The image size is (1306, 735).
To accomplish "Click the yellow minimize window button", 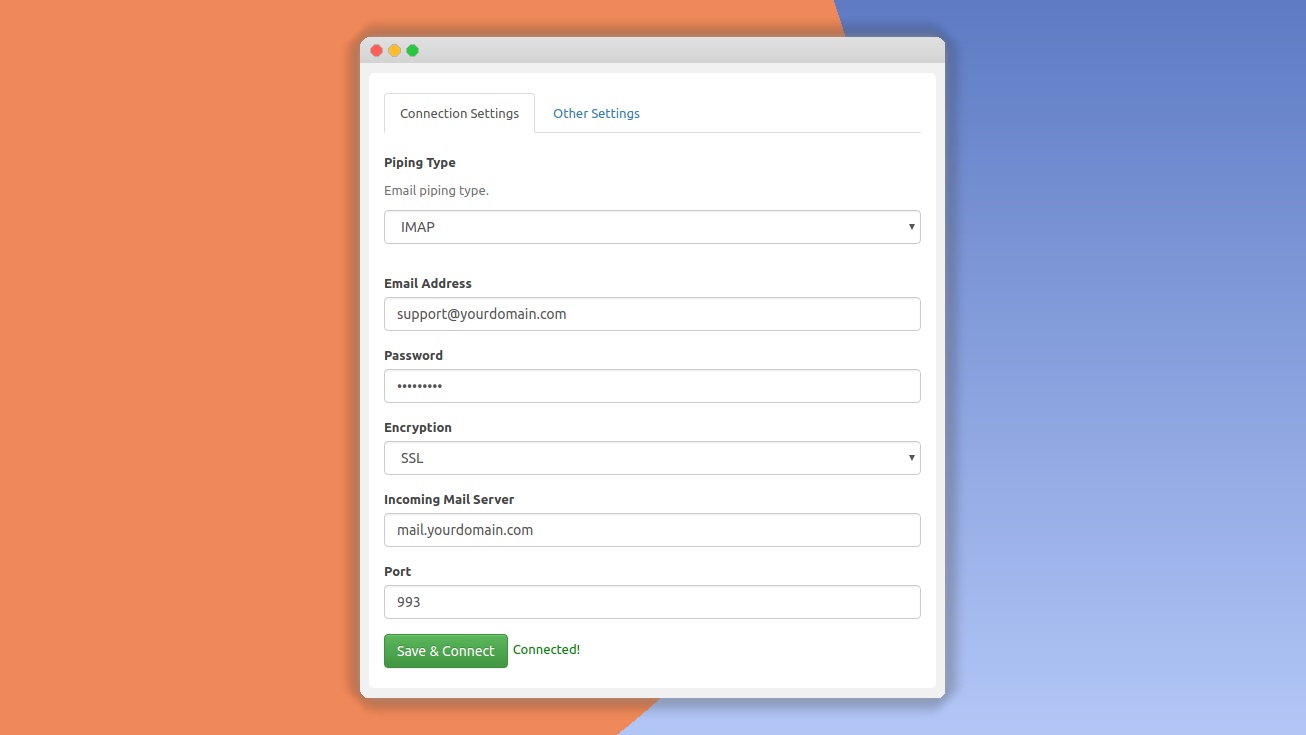I will click(x=395, y=51).
